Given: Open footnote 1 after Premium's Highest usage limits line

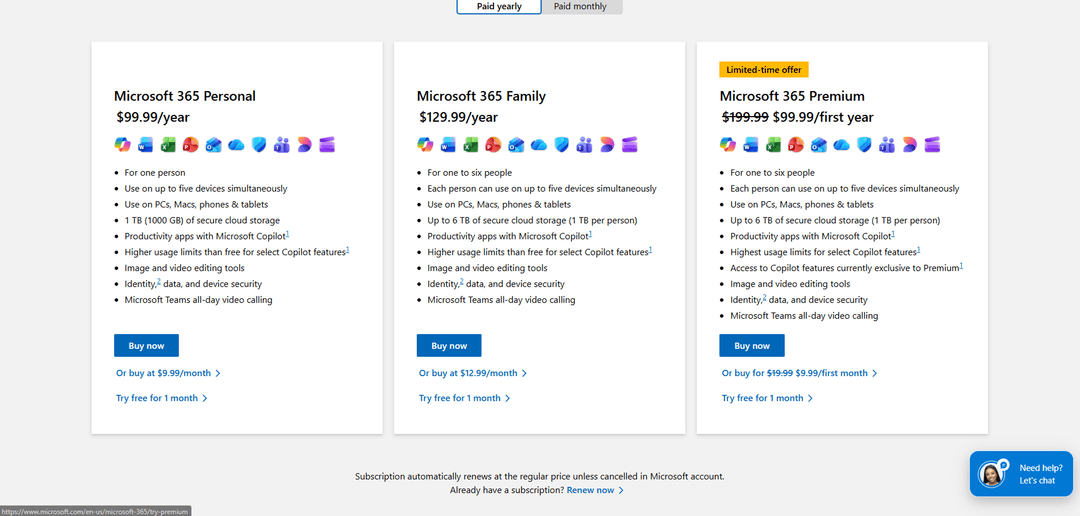Looking at the screenshot, I should [x=919, y=250].
